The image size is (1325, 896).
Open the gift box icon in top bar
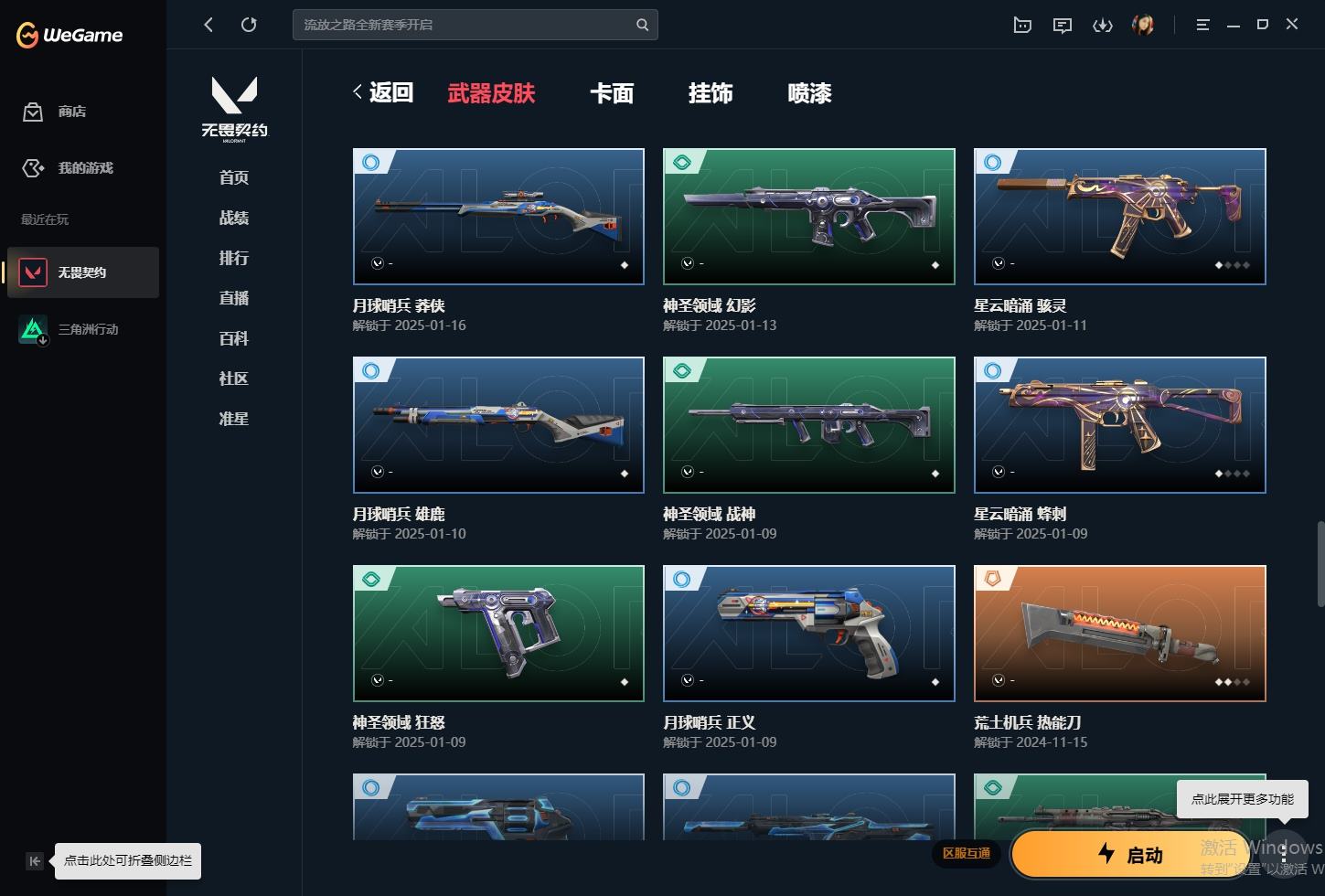point(1022,25)
